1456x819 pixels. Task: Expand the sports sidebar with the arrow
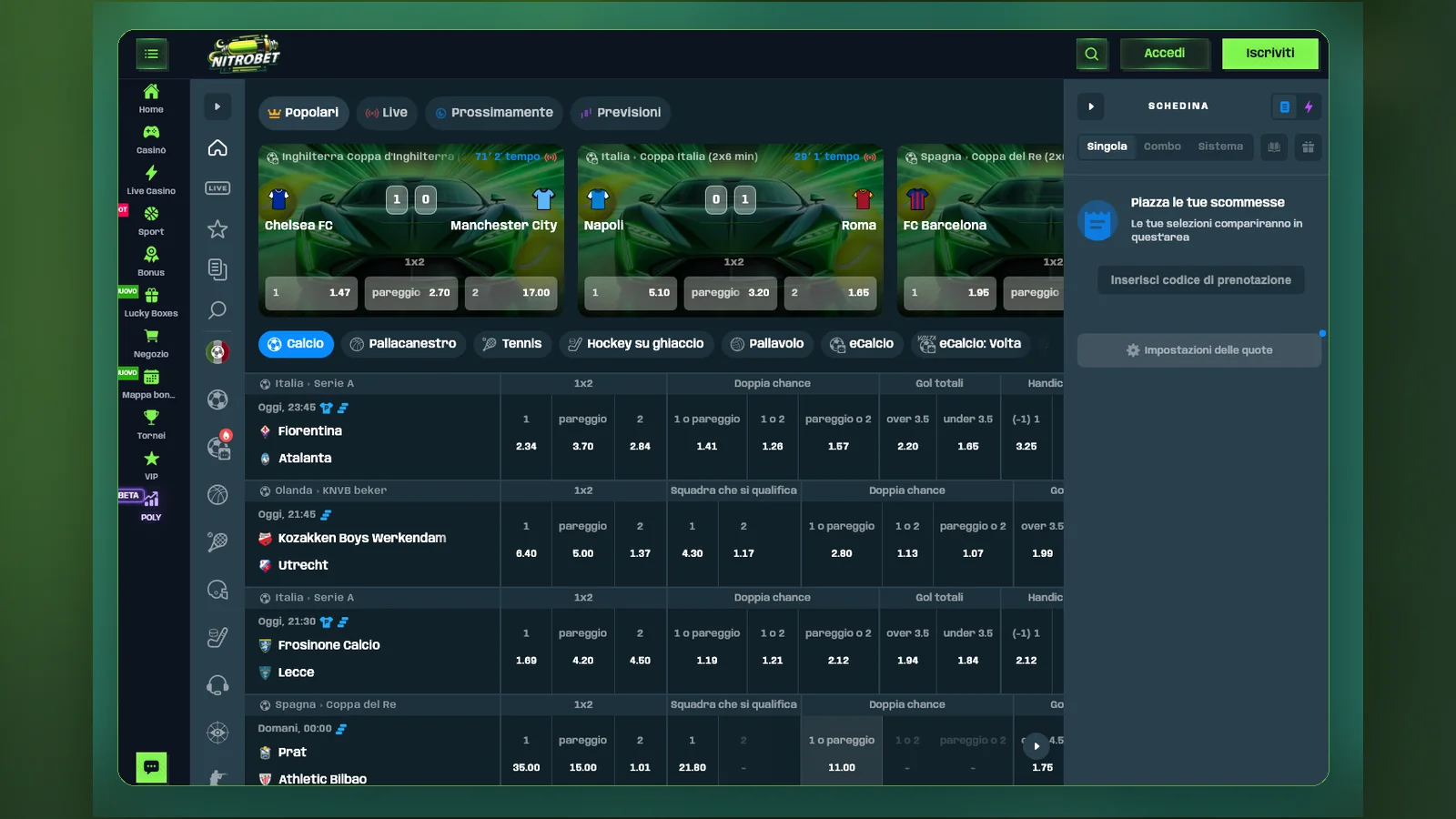217,106
